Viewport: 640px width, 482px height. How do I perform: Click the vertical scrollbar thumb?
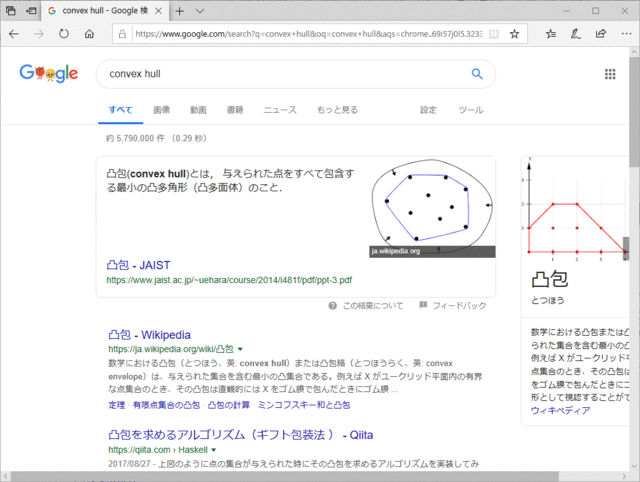click(x=634, y=112)
